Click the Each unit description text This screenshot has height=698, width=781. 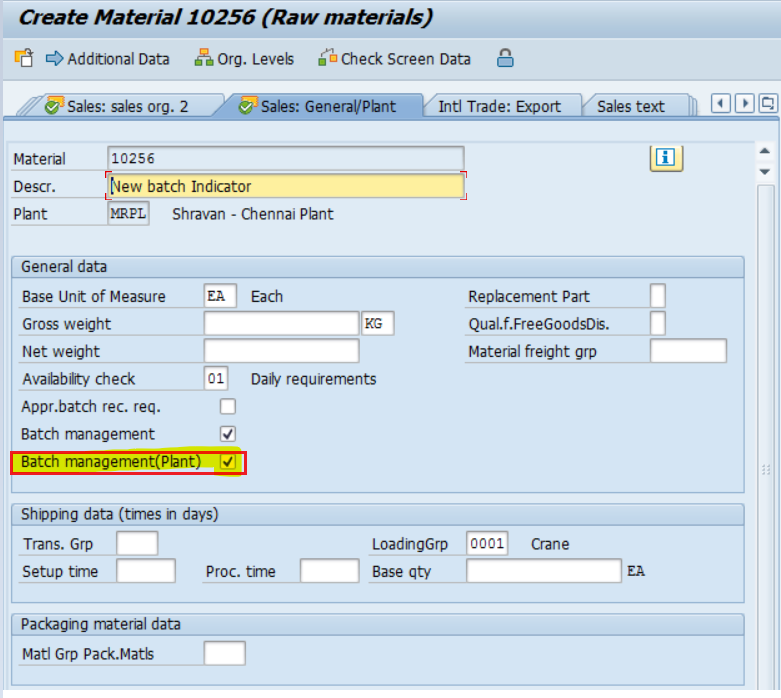(266, 296)
